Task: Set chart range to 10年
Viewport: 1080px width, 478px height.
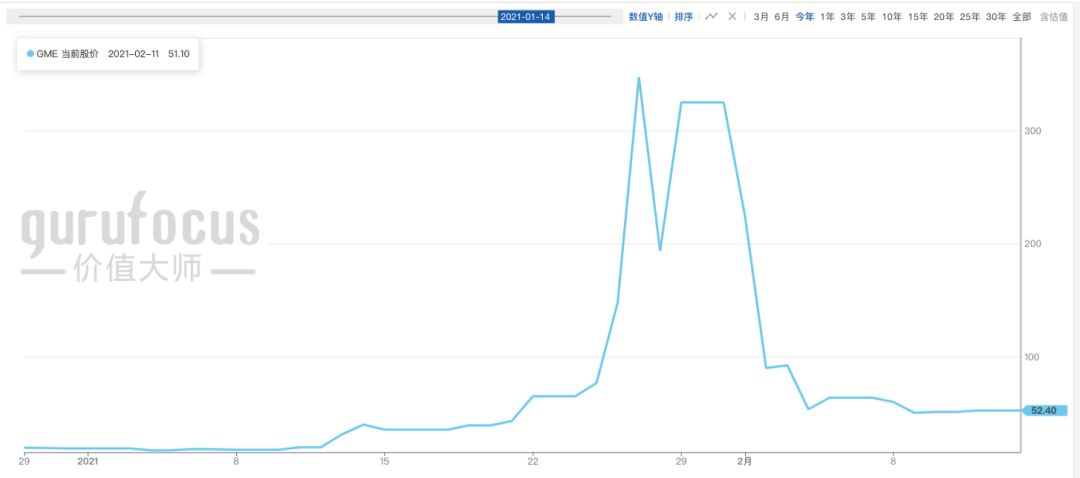Action: (x=892, y=17)
